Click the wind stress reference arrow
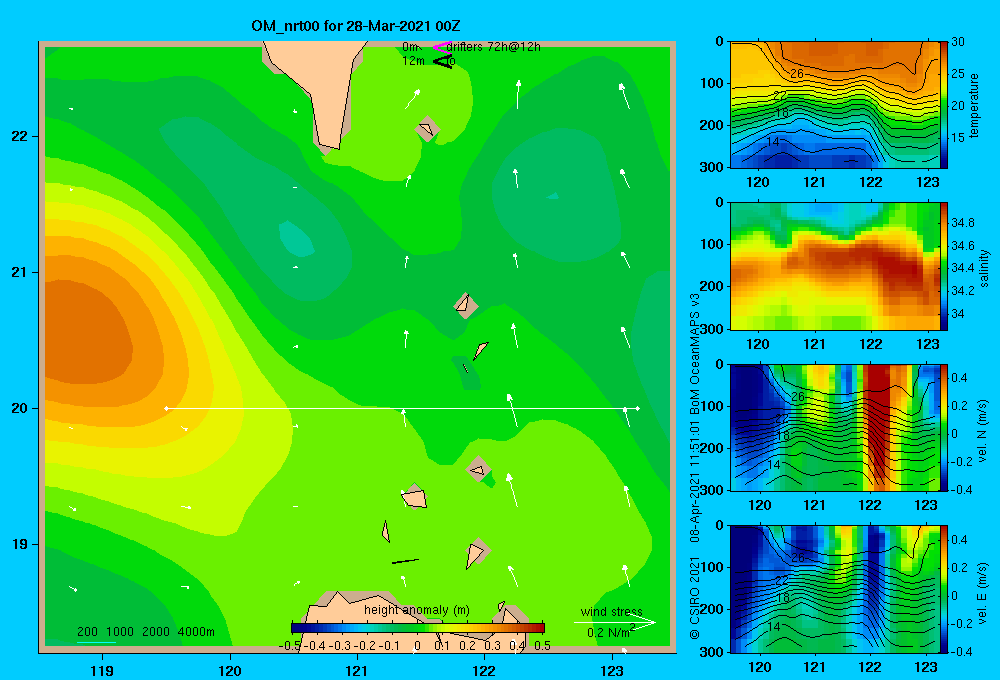The height and width of the screenshot is (680, 1000). pyautogui.click(x=615, y=622)
